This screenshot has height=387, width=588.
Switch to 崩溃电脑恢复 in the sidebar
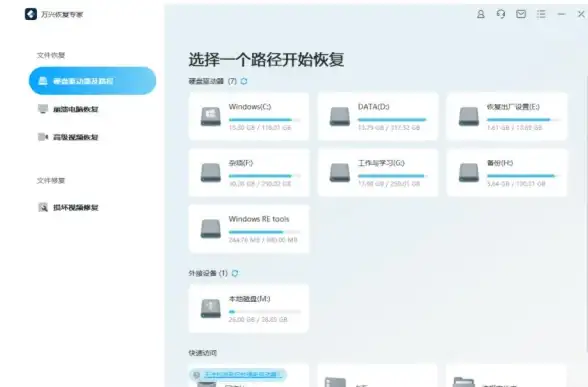68,109
